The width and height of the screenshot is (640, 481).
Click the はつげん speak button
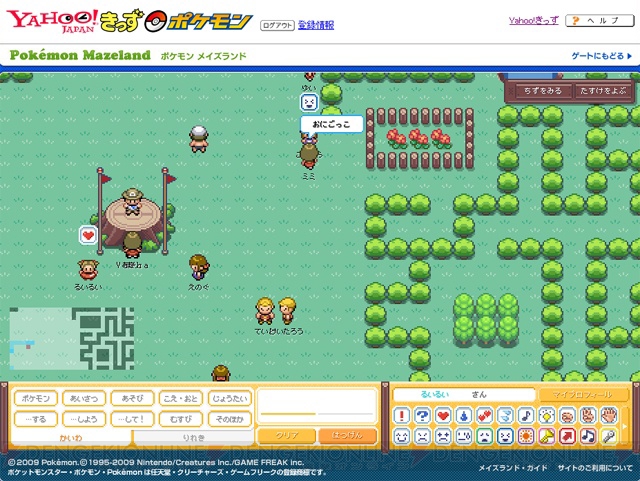coord(347,436)
